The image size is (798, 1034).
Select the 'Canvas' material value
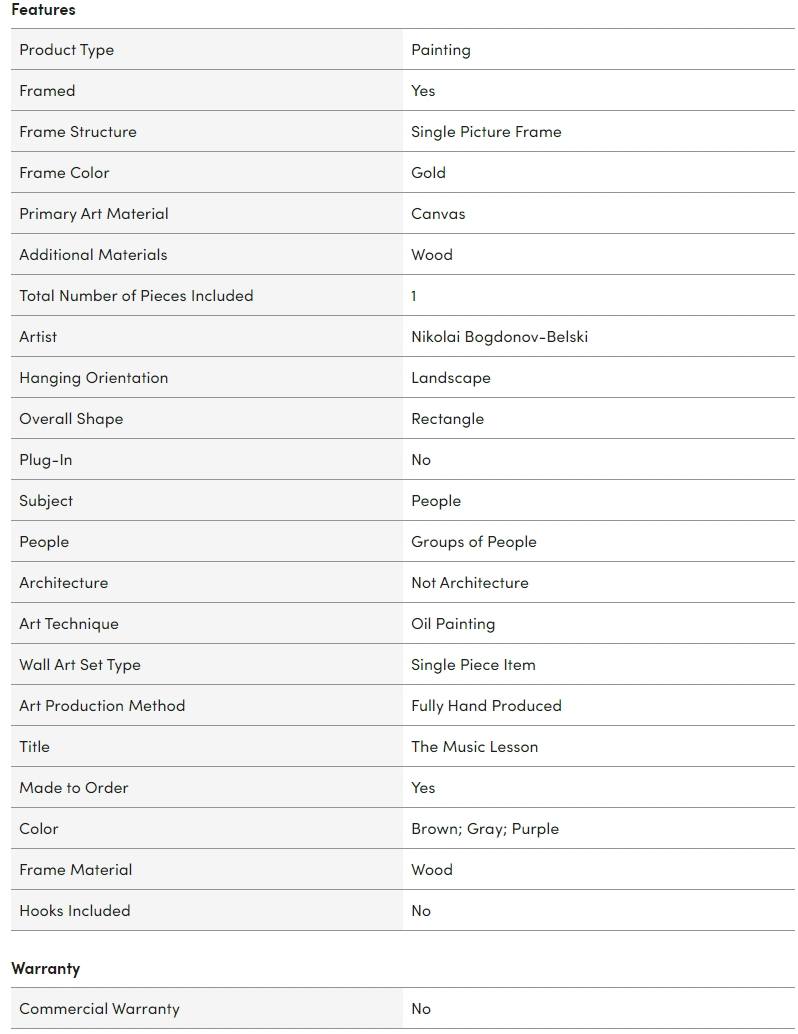click(x=438, y=214)
